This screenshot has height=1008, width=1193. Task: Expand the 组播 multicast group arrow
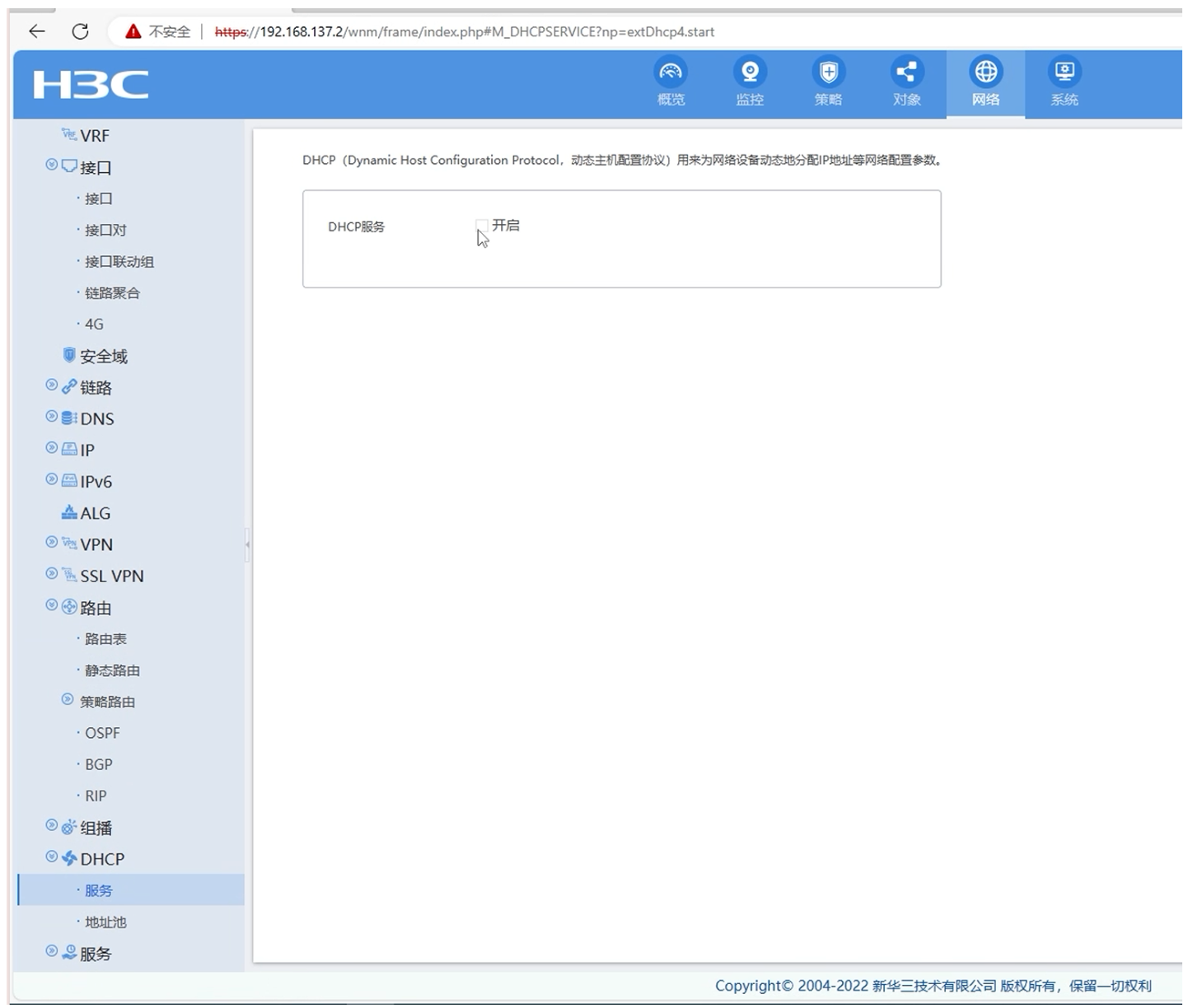tap(52, 826)
